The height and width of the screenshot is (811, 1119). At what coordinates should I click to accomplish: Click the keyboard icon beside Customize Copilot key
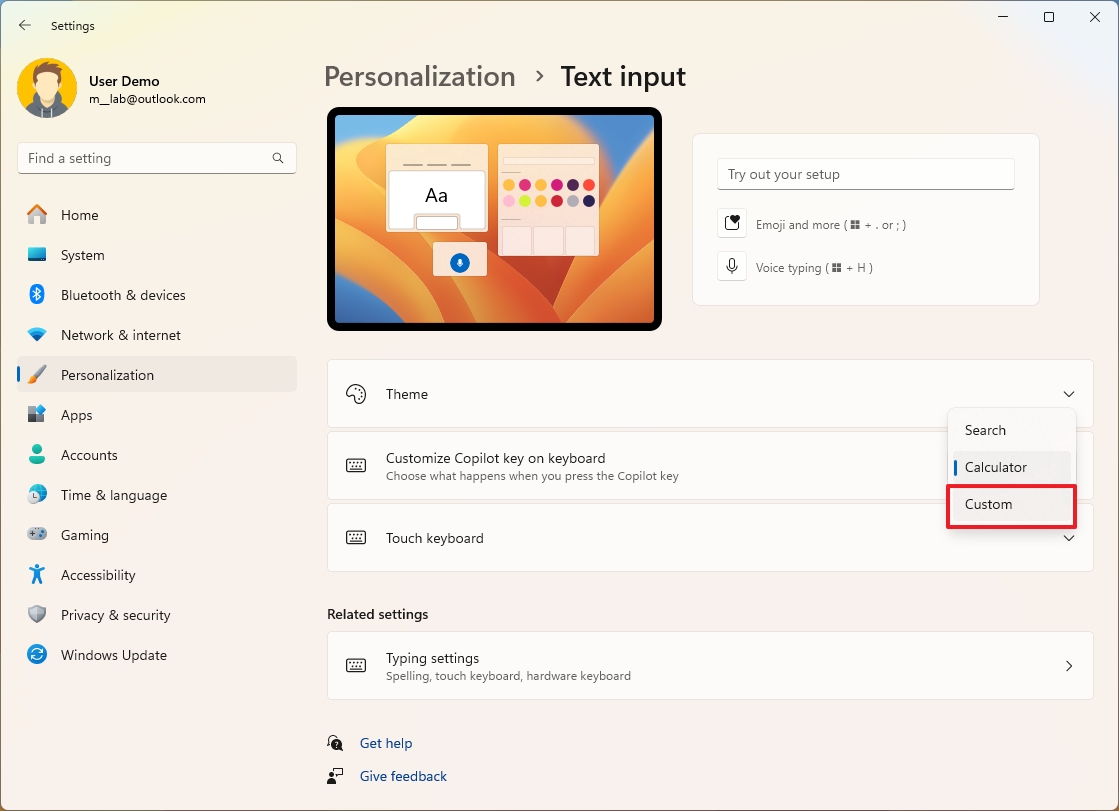pos(356,466)
